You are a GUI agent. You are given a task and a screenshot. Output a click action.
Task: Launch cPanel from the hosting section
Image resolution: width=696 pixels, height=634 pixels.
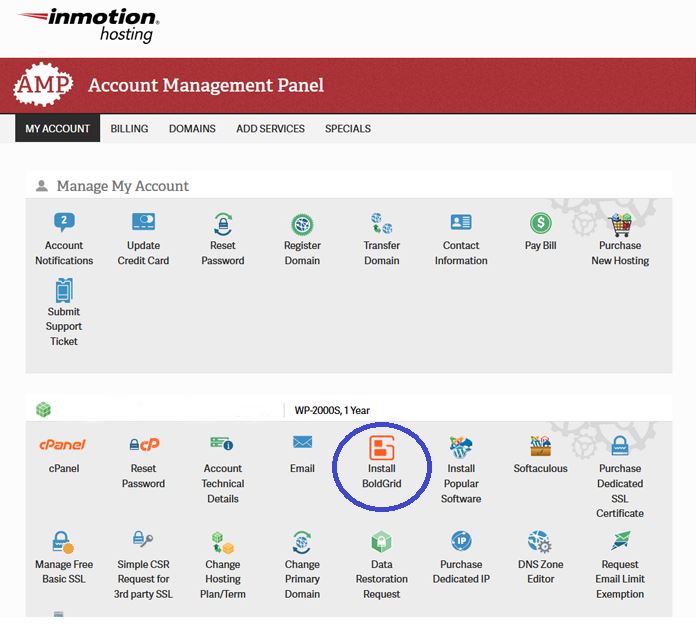pos(63,444)
